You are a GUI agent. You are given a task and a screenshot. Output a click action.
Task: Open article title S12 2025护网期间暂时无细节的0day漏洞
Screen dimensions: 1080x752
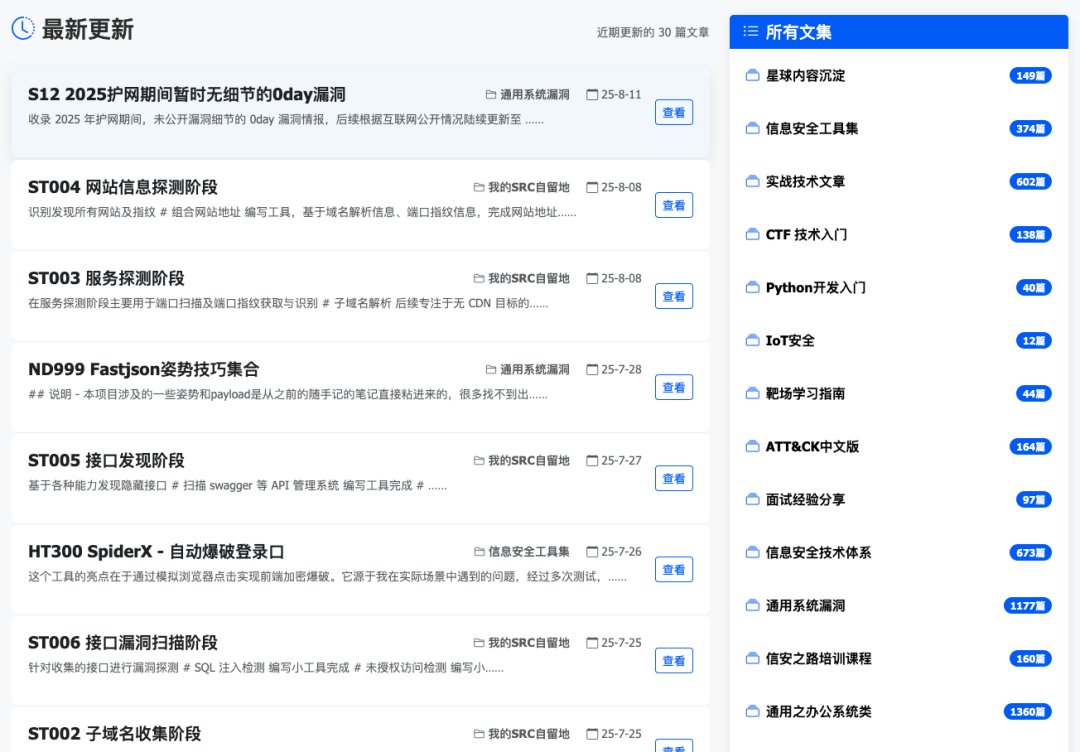point(187,94)
